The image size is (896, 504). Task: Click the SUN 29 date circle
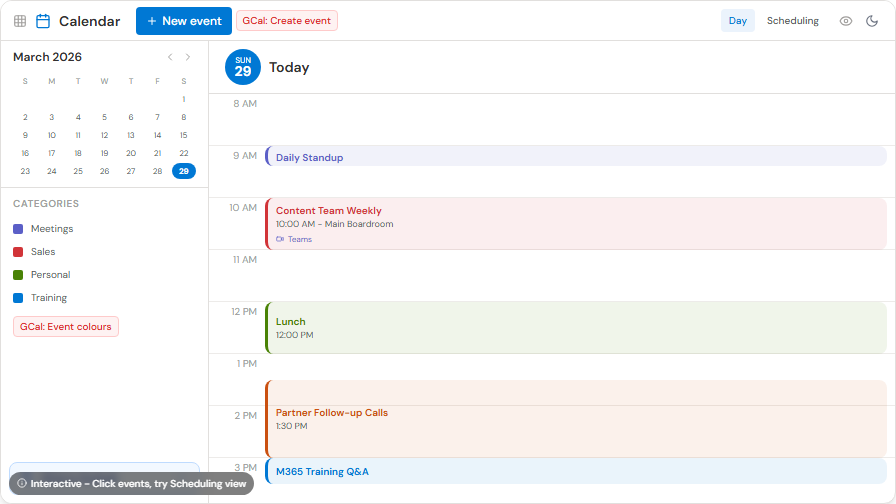pos(243,67)
